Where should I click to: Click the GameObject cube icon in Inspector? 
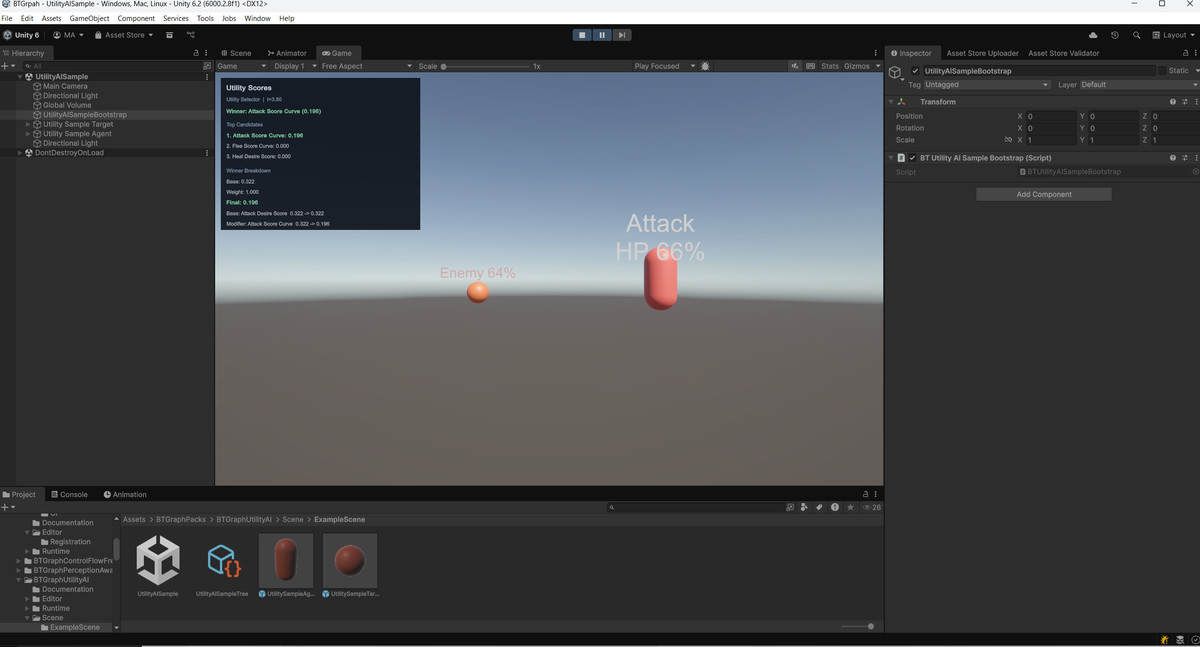(896, 73)
